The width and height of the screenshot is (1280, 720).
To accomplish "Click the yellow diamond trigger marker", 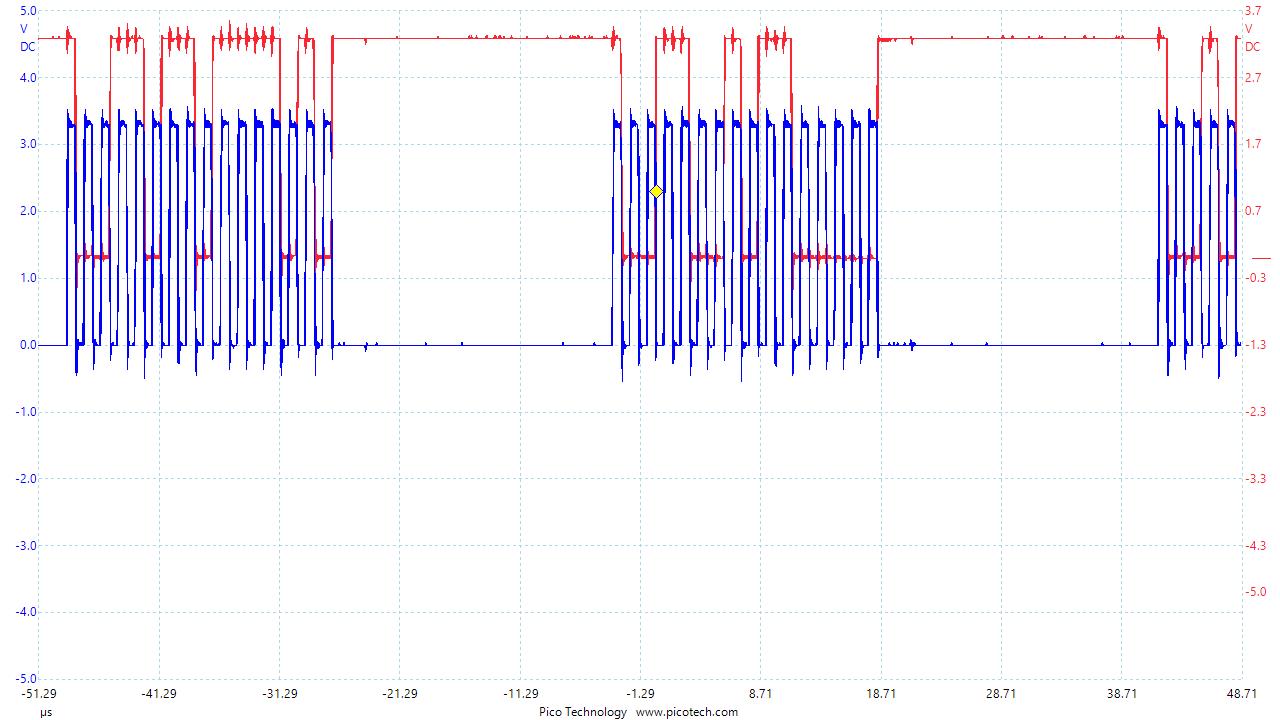I will point(656,191).
